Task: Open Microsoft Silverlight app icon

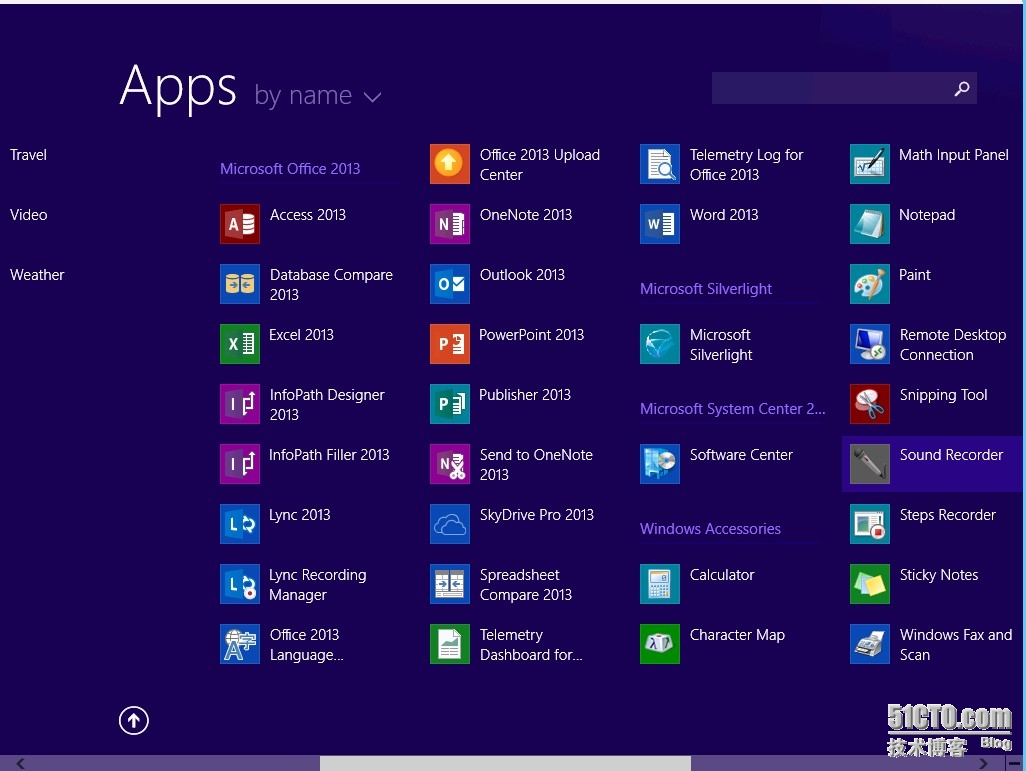Action: click(660, 344)
